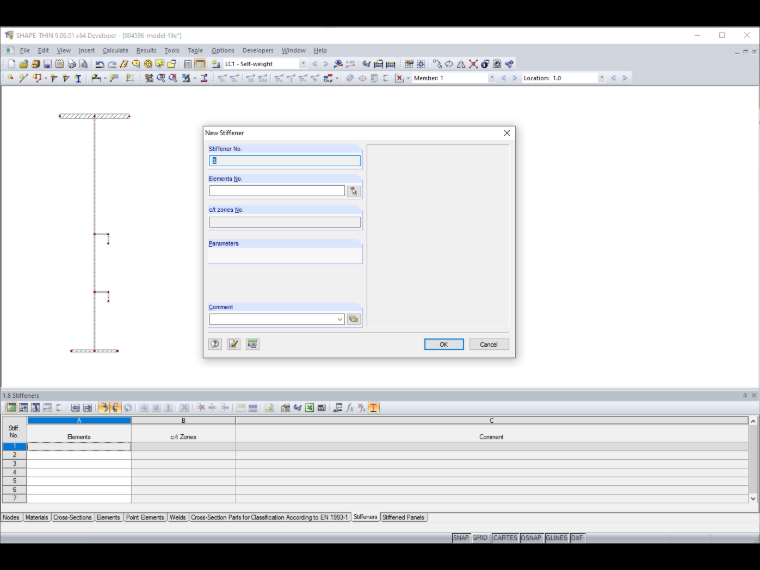Viewport: 760px width, 570px height.
Task: Click the Save disk icon in main toolbar
Action: (x=47, y=64)
